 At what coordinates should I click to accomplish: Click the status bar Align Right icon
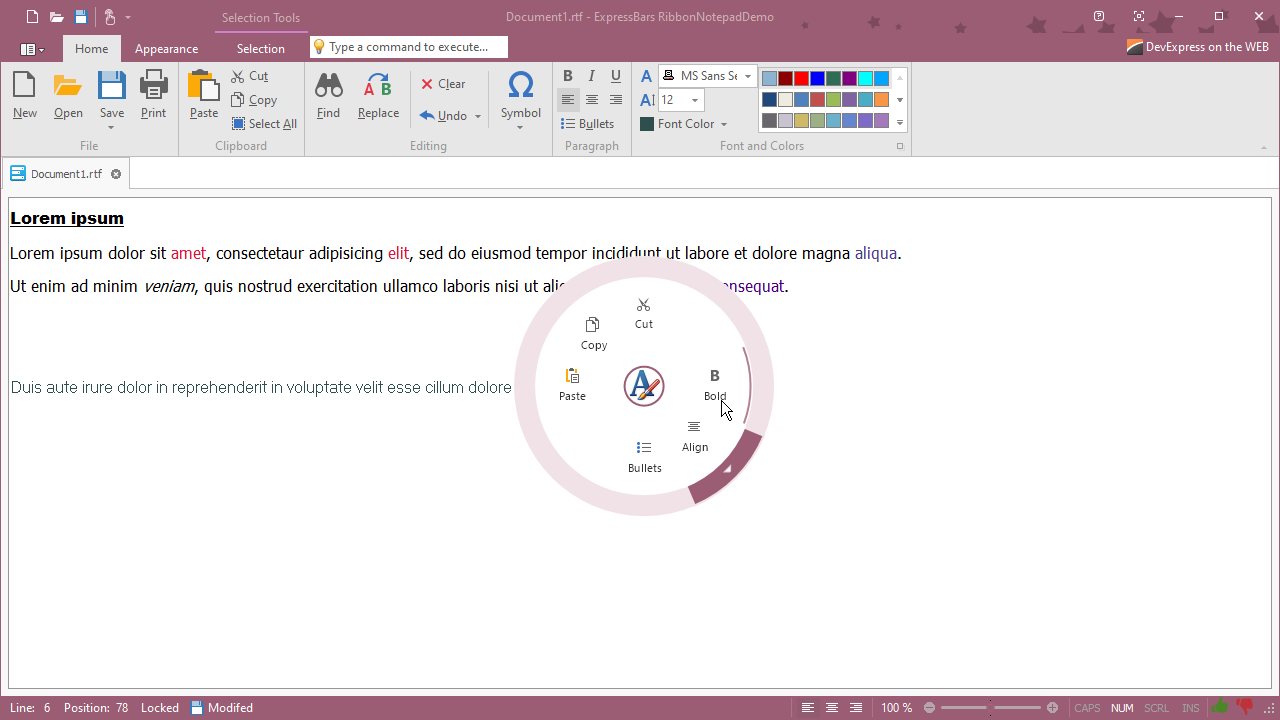pos(856,708)
